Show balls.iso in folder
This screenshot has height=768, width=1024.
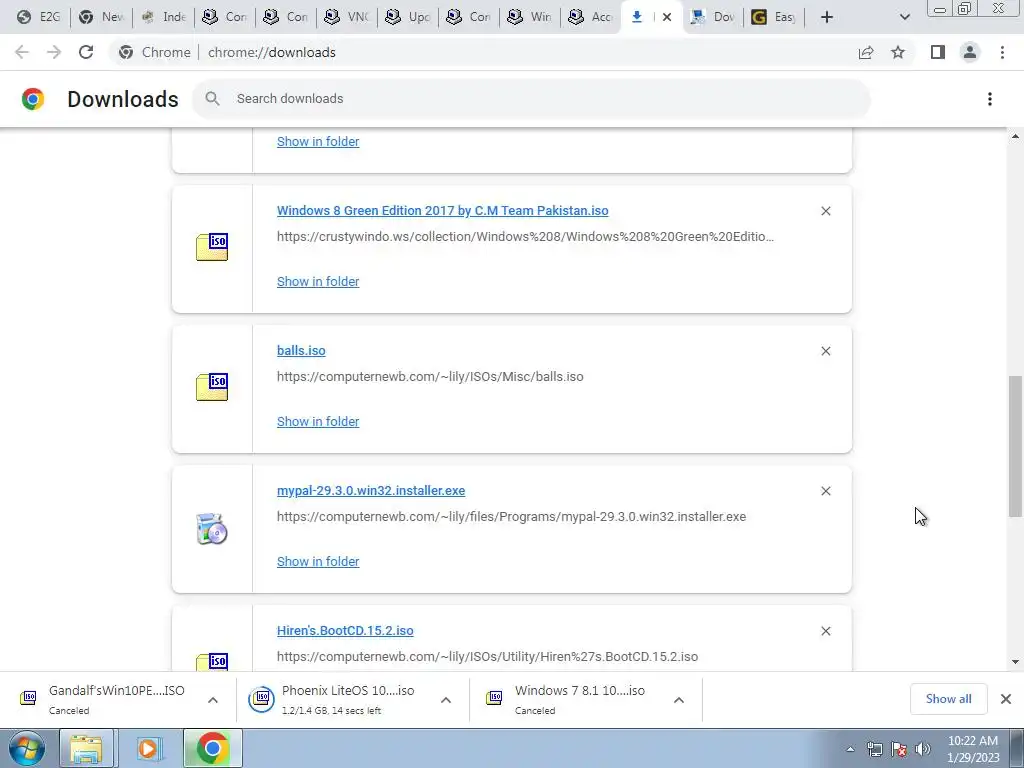coord(318,421)
